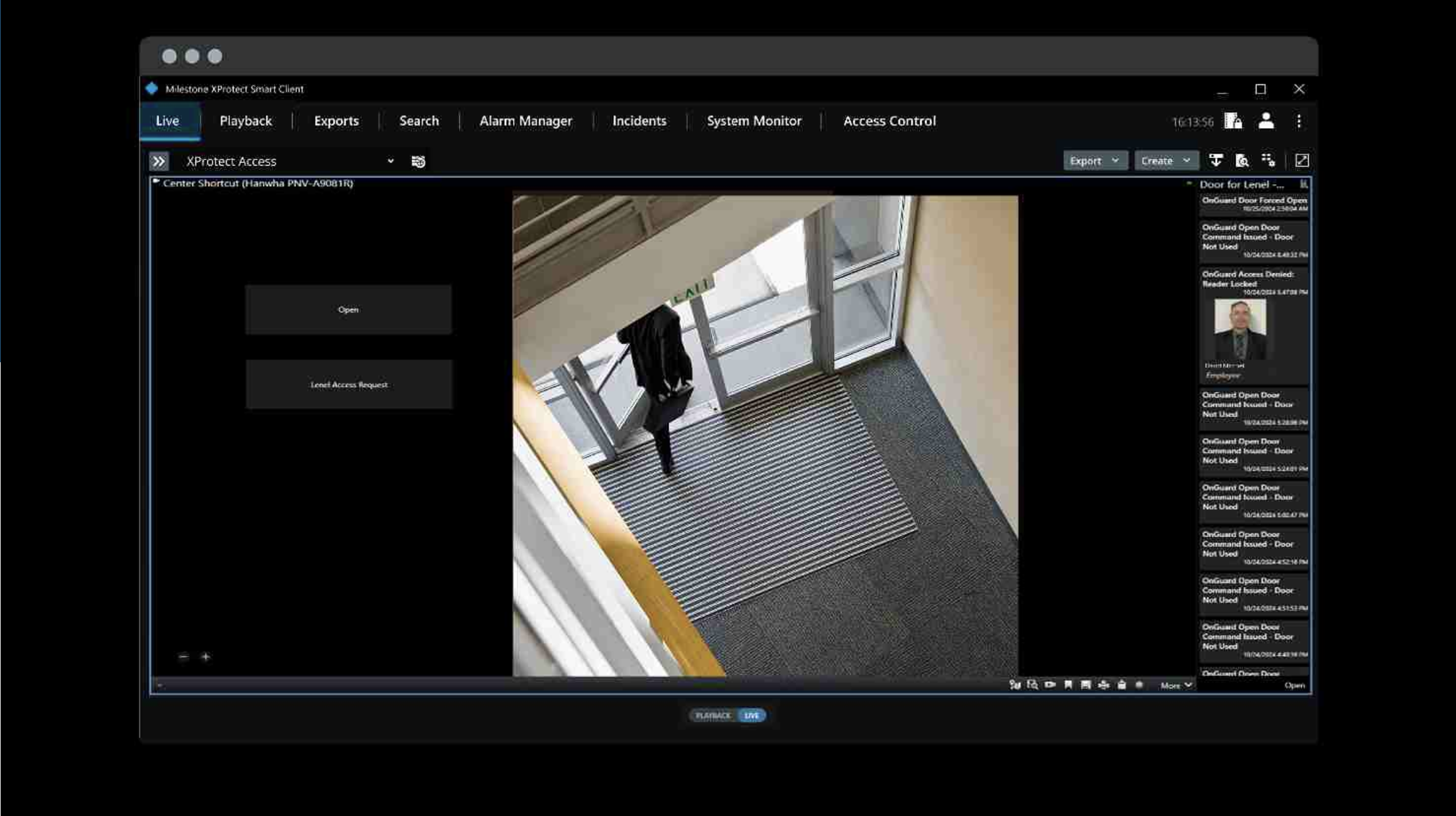The image size is (1456, 816).
Task: Toggle the XProtect Access view panel
Action: pos(158,160)
